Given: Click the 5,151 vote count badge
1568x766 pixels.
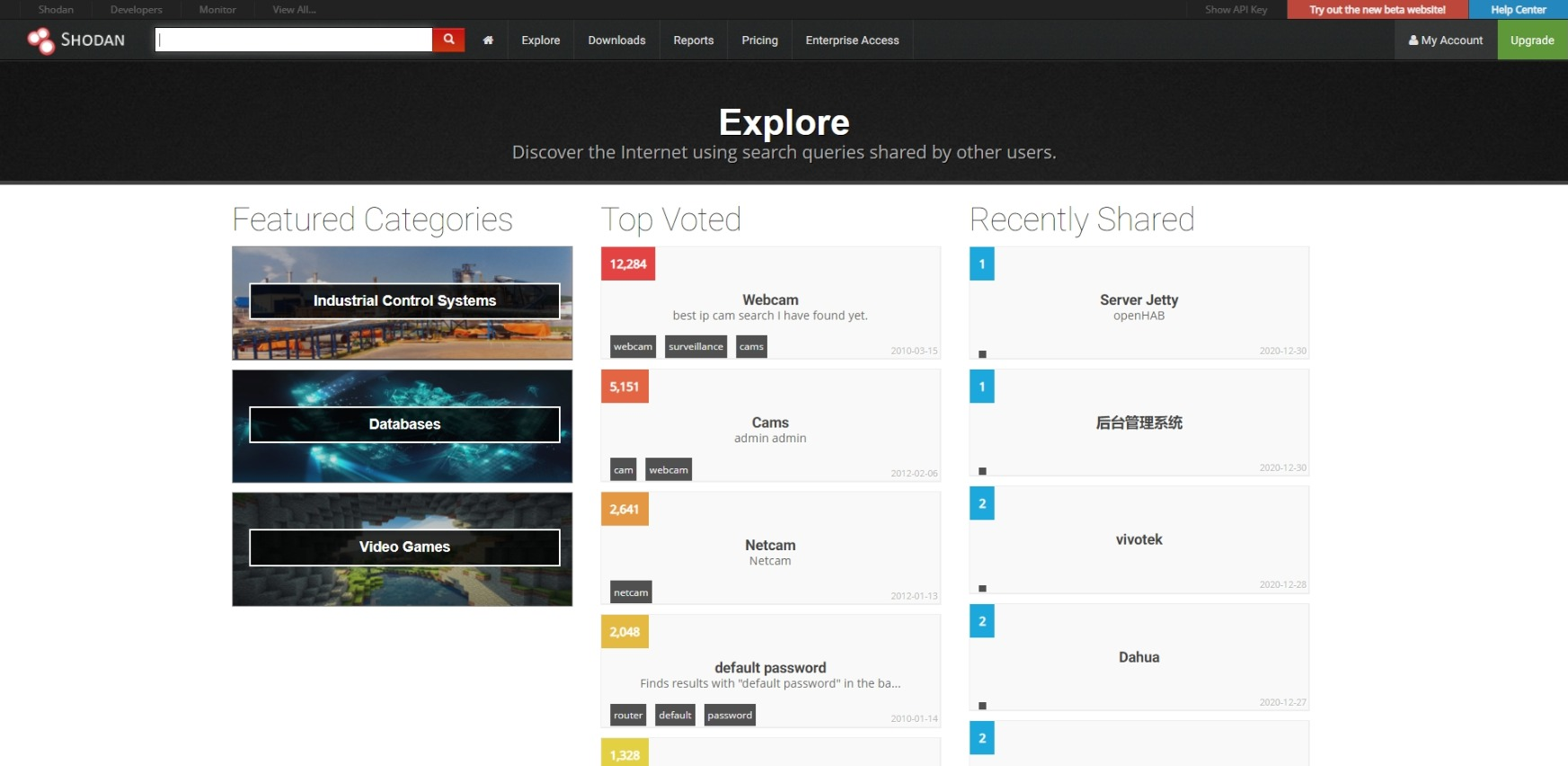Looking at the screenshot, I should (625, 387).
